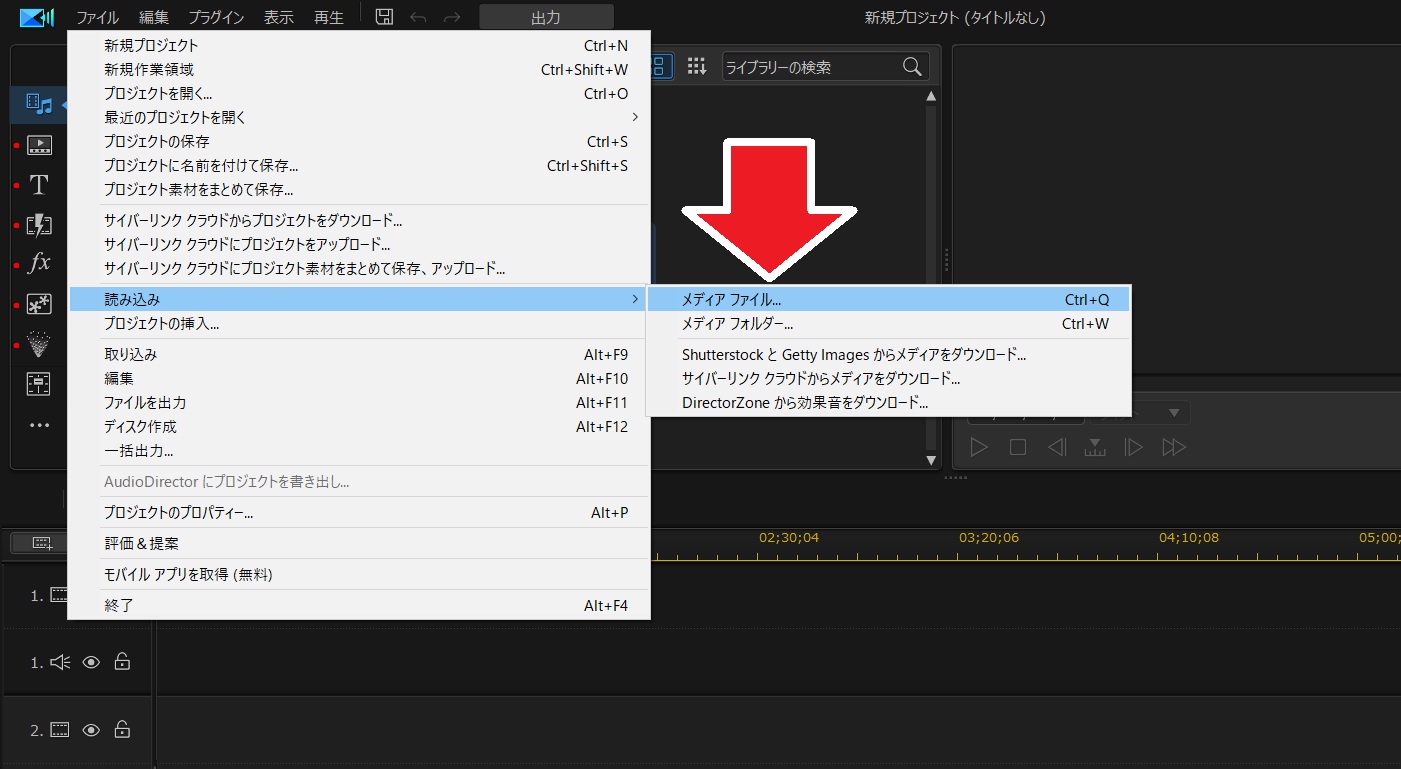Choose プロジェクトを開く... menu item
Viewport: 1401px width, 769px height.
click(x=359, y=93)
